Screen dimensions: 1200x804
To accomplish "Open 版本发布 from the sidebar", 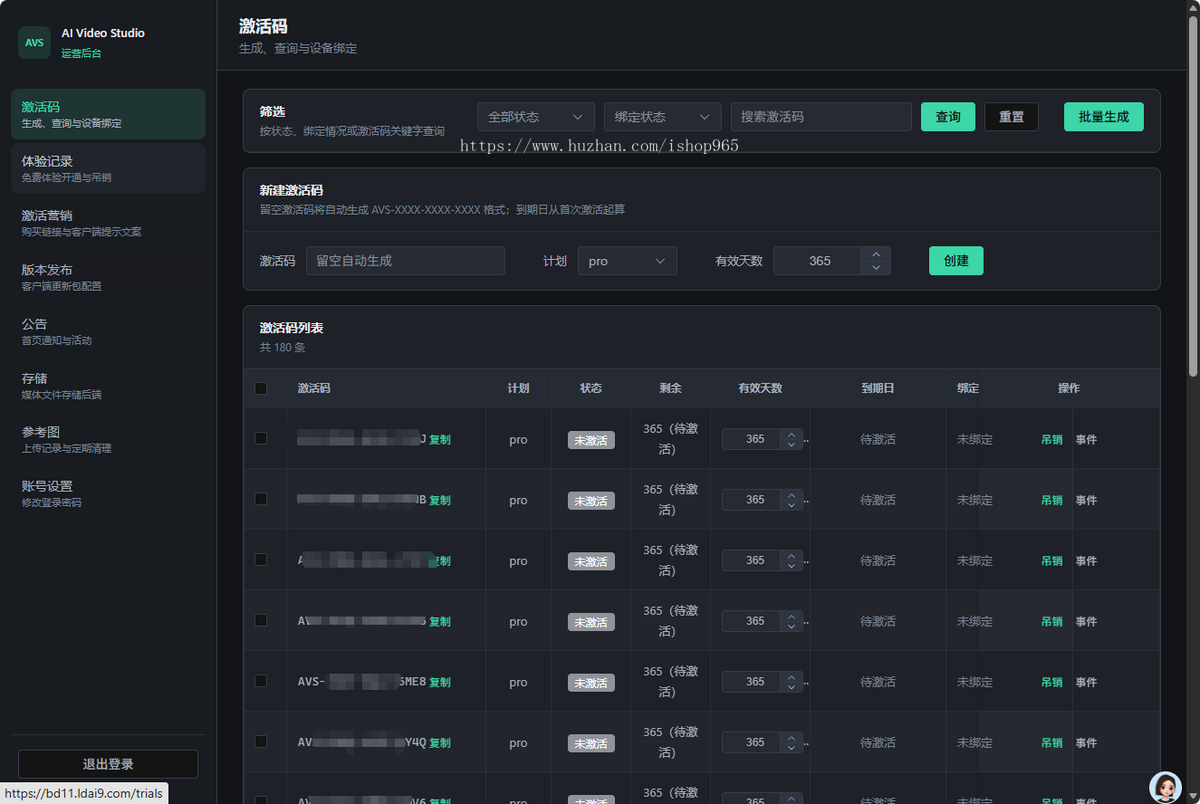I will click(x=108, y=276).
